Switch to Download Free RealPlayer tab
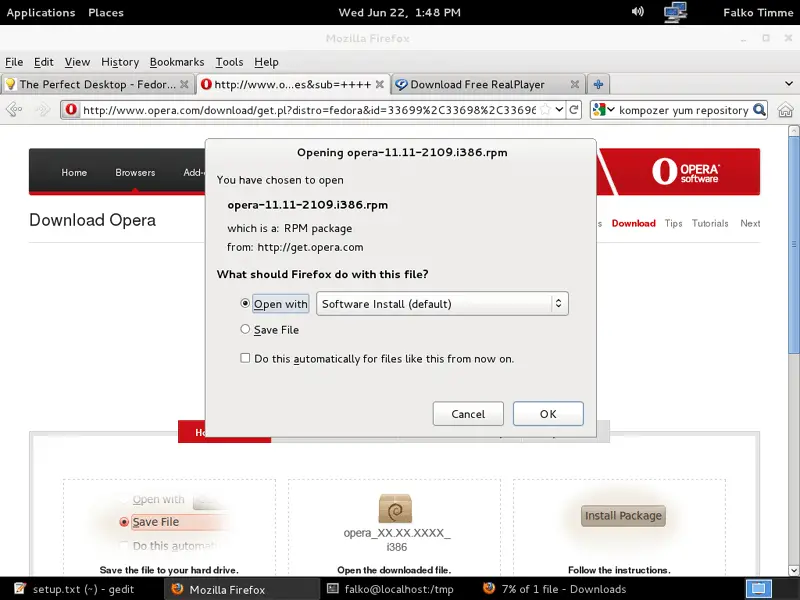This screenshot has width=800, height=600. [x=487, y=84]
